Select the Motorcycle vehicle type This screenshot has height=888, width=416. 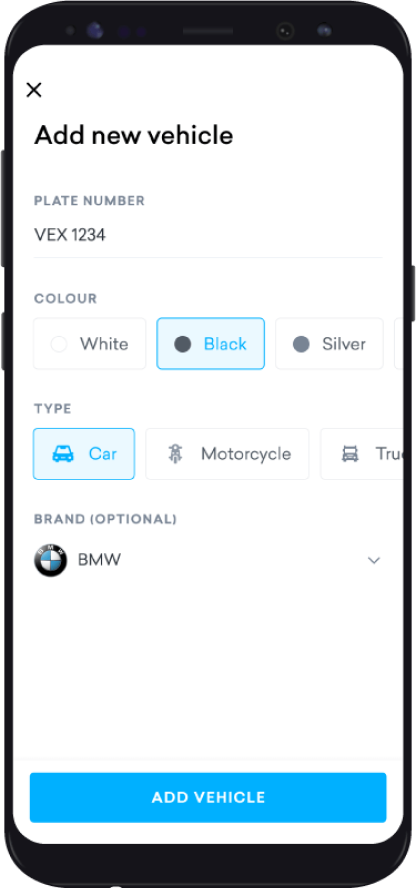(228, 454)
